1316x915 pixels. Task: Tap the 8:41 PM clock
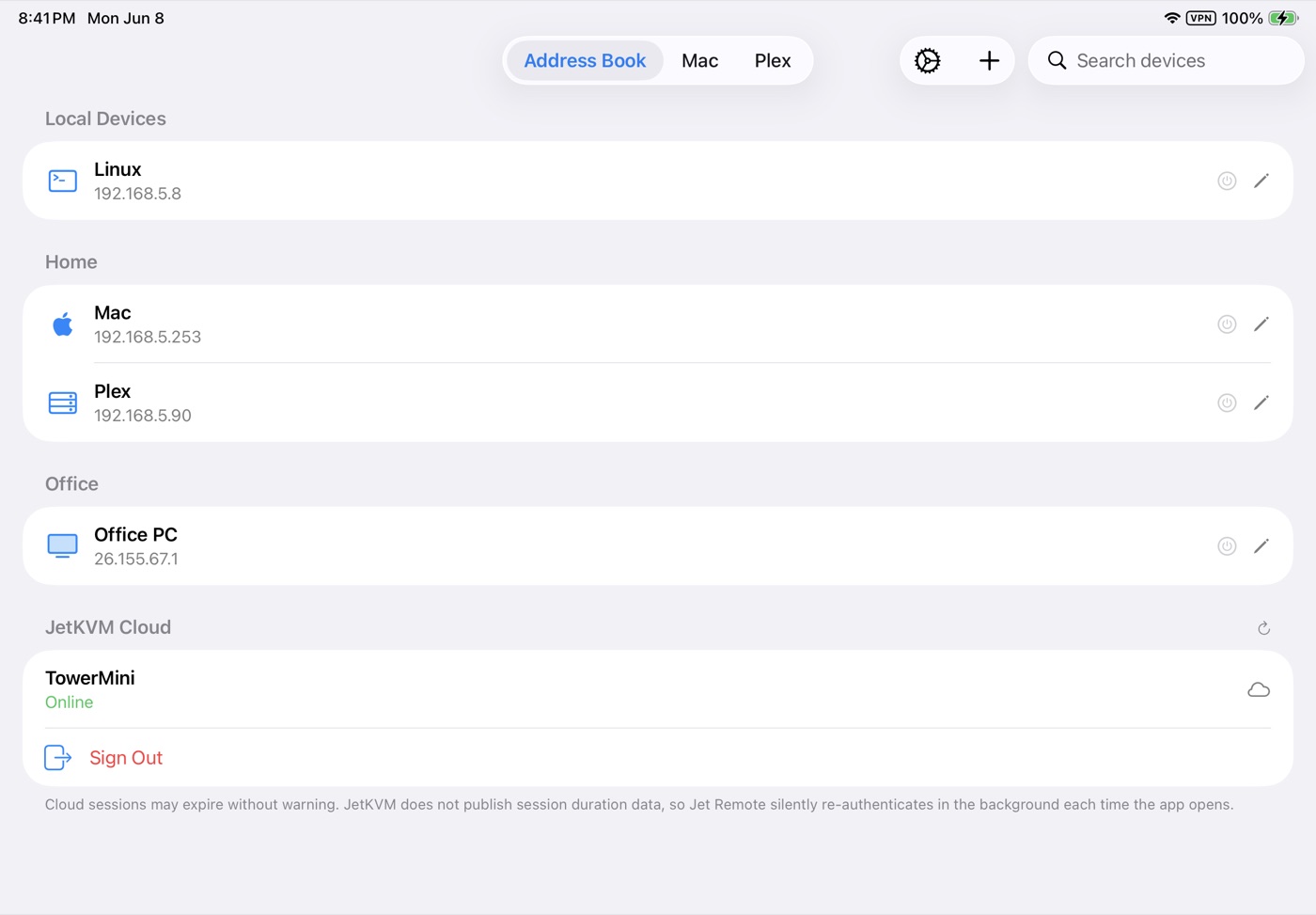pyautogui.click(x=47, y=18)
